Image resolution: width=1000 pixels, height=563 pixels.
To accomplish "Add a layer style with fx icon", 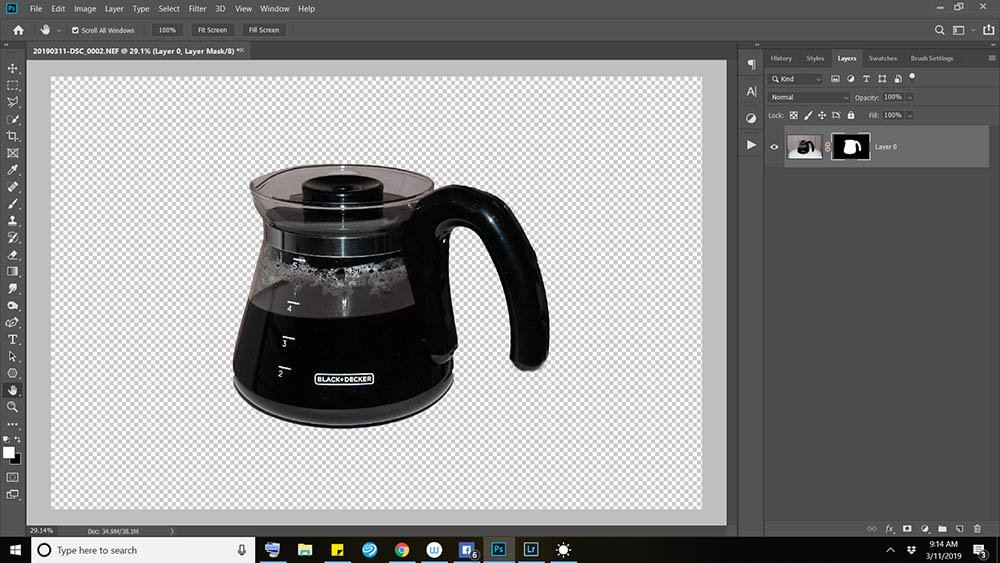I will coord(889,529).
